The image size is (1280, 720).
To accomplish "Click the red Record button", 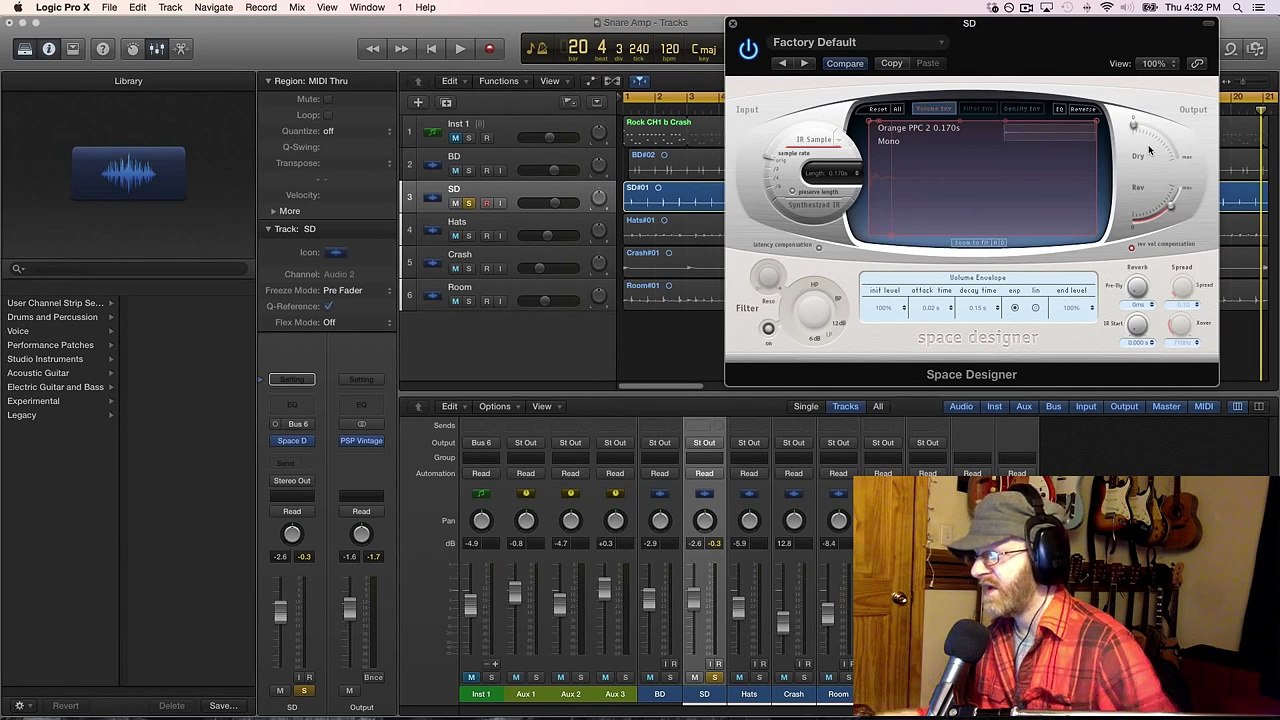I will 489,49.
